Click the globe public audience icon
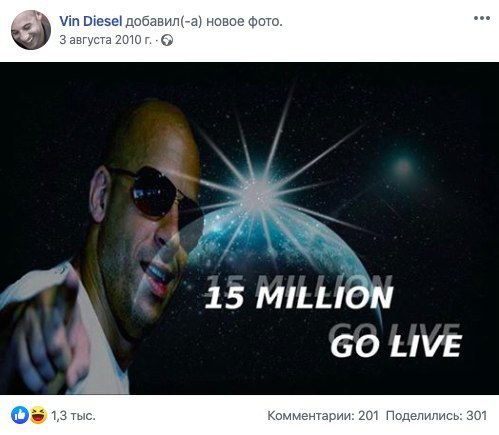 (167, 41)
